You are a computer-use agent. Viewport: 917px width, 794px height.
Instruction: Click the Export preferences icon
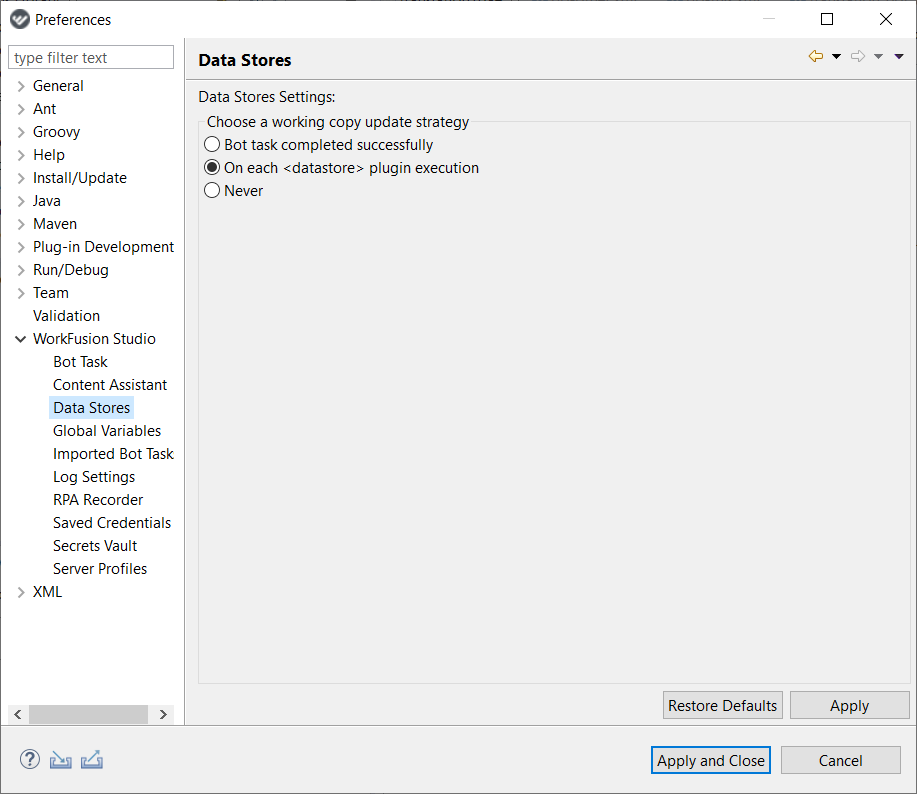coord(92,760)
